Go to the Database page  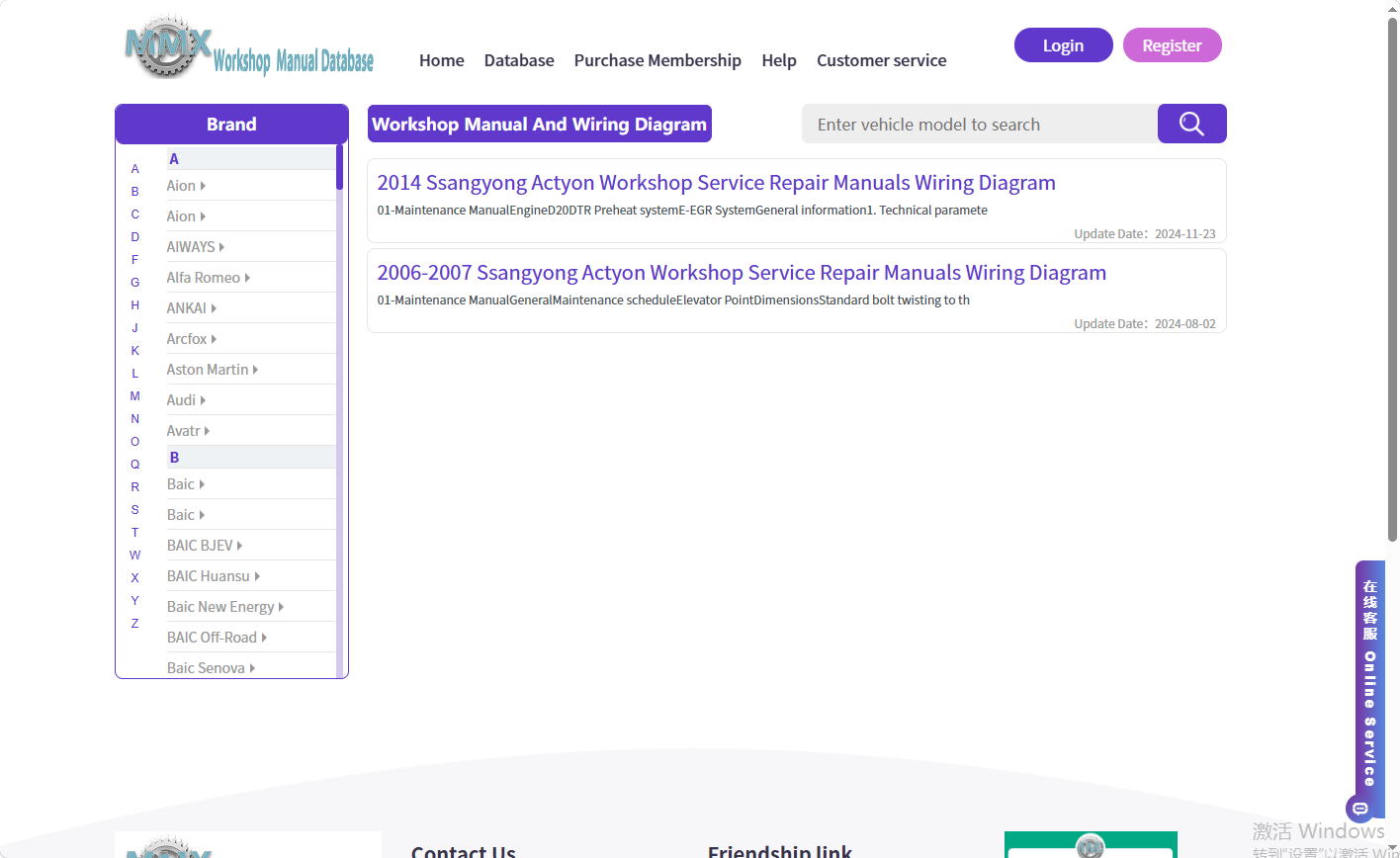coord(519,60)
